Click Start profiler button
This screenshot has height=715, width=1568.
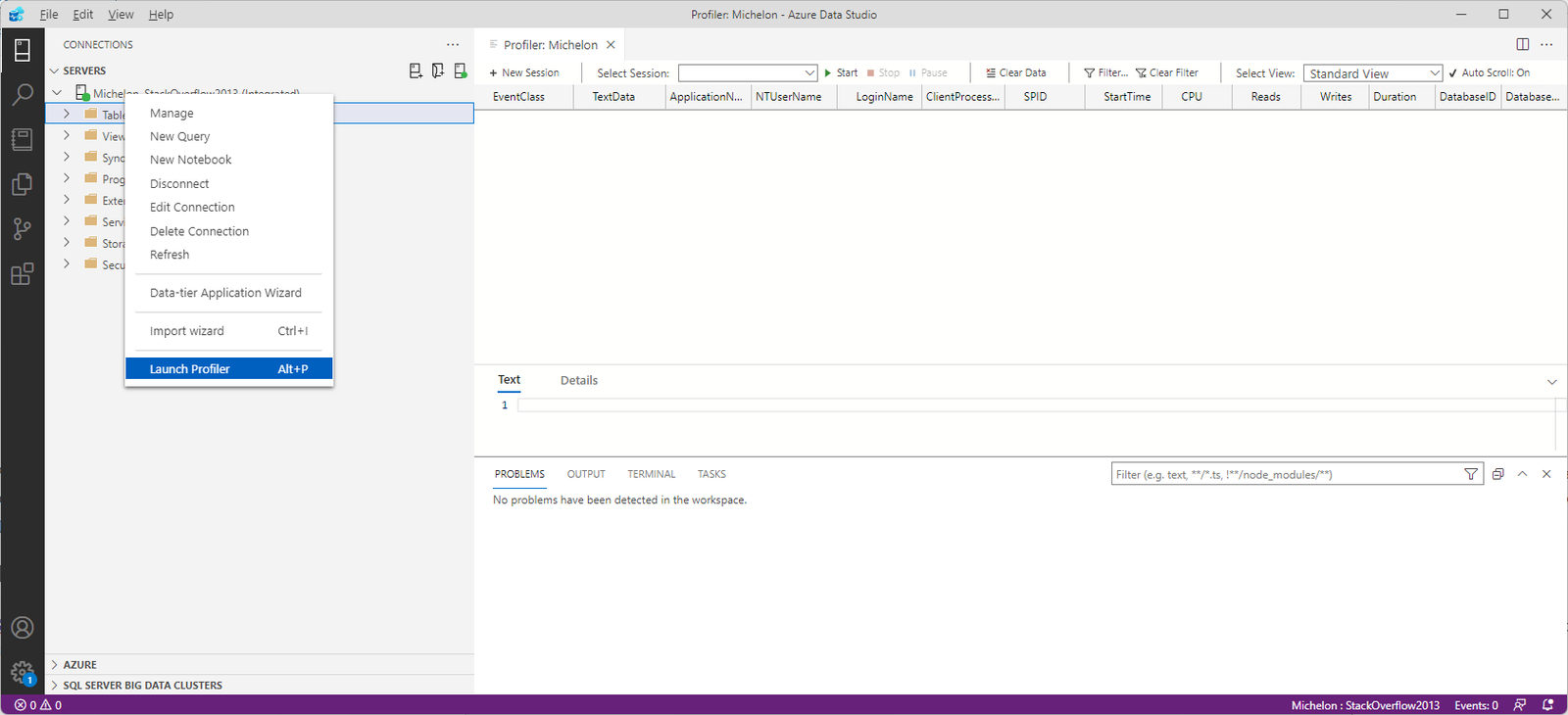(841, 72)
